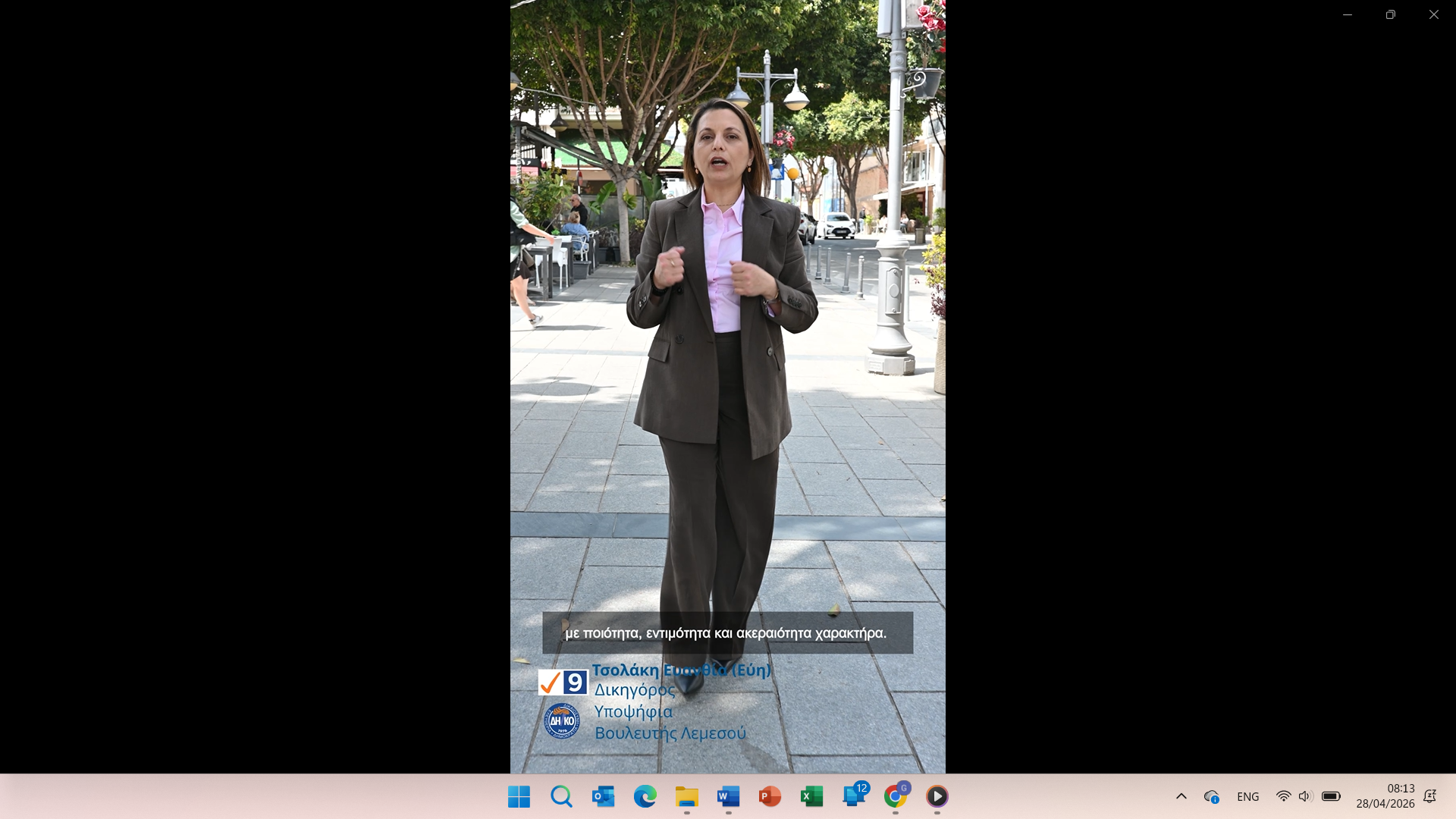Open ENG input language switcher
The image size is (1456, 819).
point(1247,796)
